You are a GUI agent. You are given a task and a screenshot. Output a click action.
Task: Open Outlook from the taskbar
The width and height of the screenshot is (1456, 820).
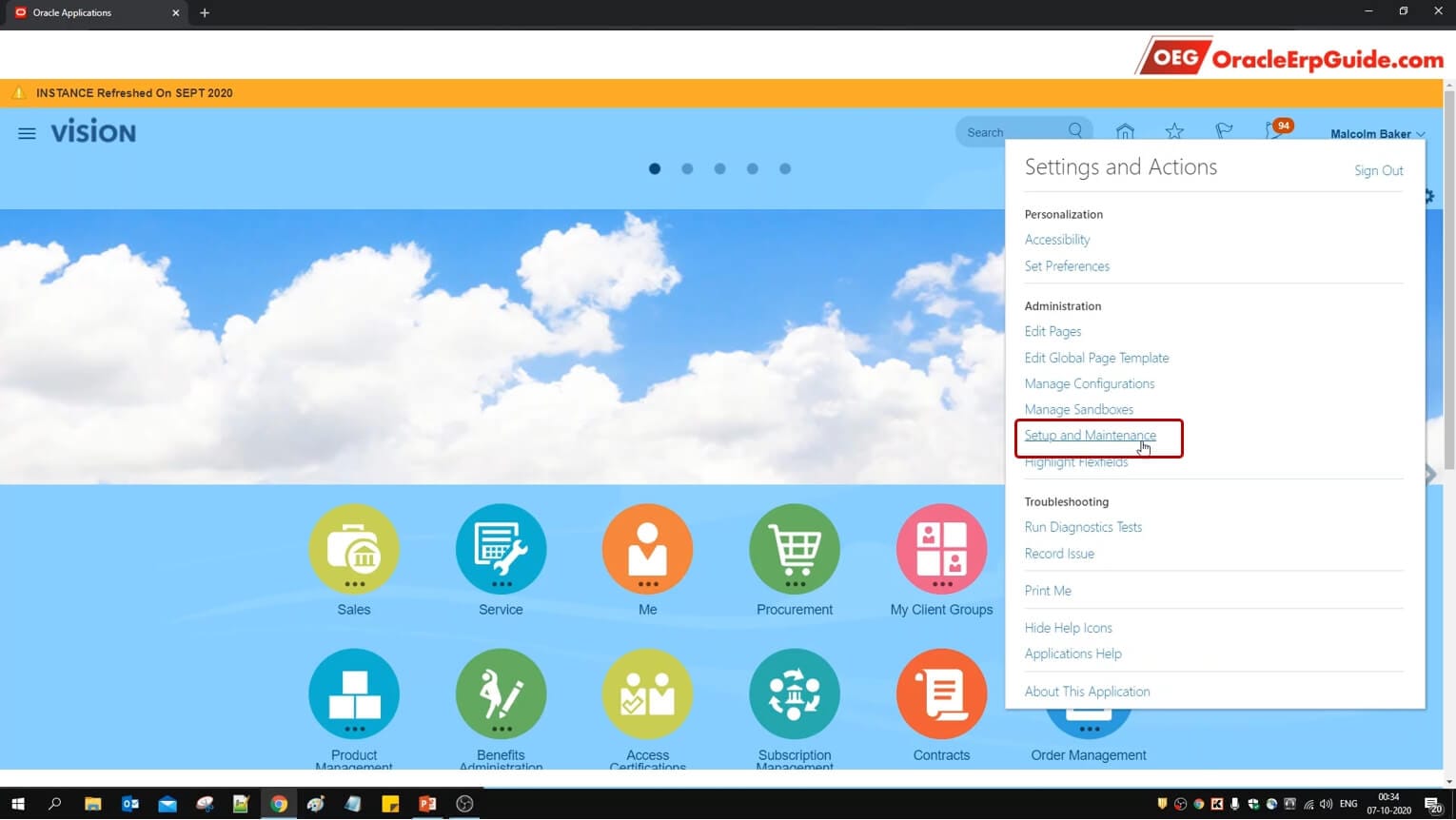[x=130, y=804]
